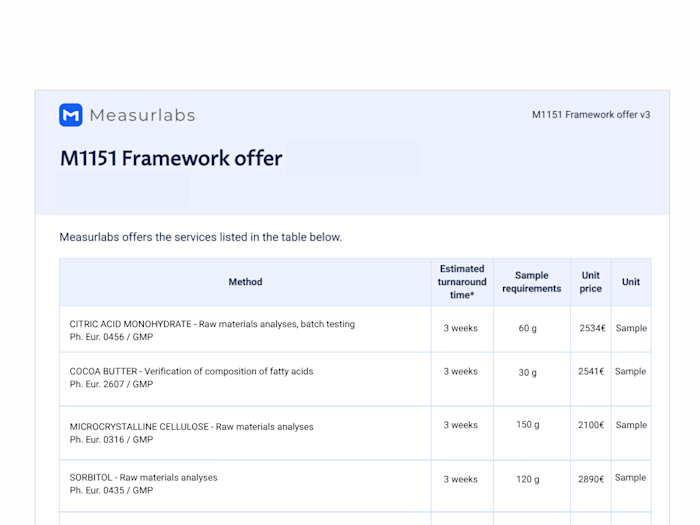
Task: Click the '150 g' sample requirement cell
Action: tap(528, 425)
